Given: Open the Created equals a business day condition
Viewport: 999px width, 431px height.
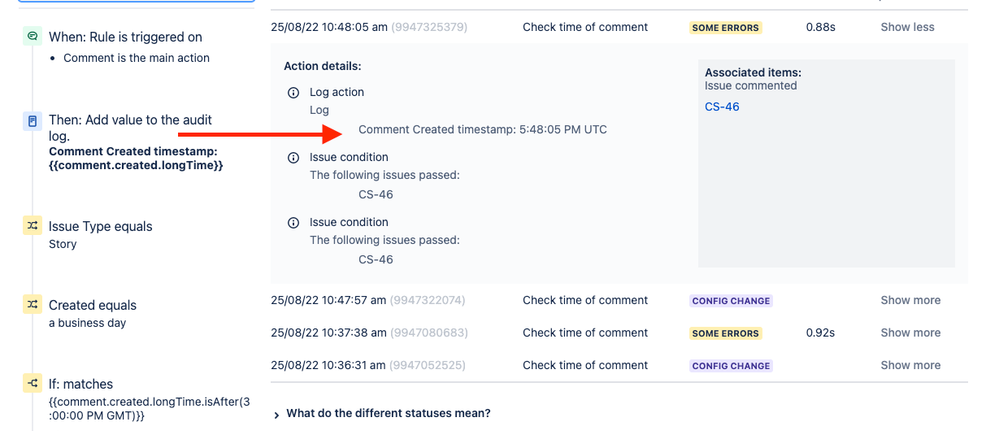Looking at the screenshot, I should coord(92,314).
